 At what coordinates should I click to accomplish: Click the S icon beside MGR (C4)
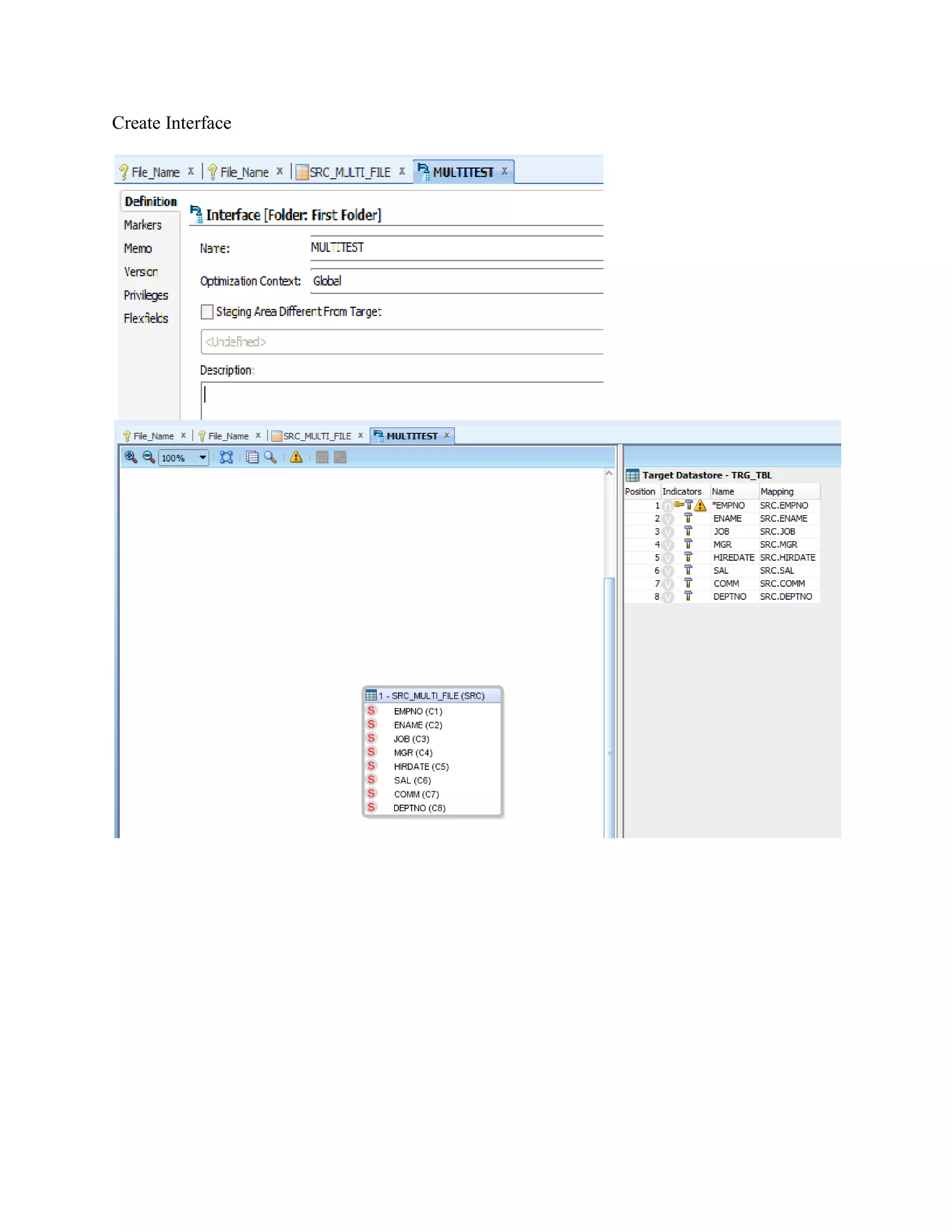tap(371, 752)
